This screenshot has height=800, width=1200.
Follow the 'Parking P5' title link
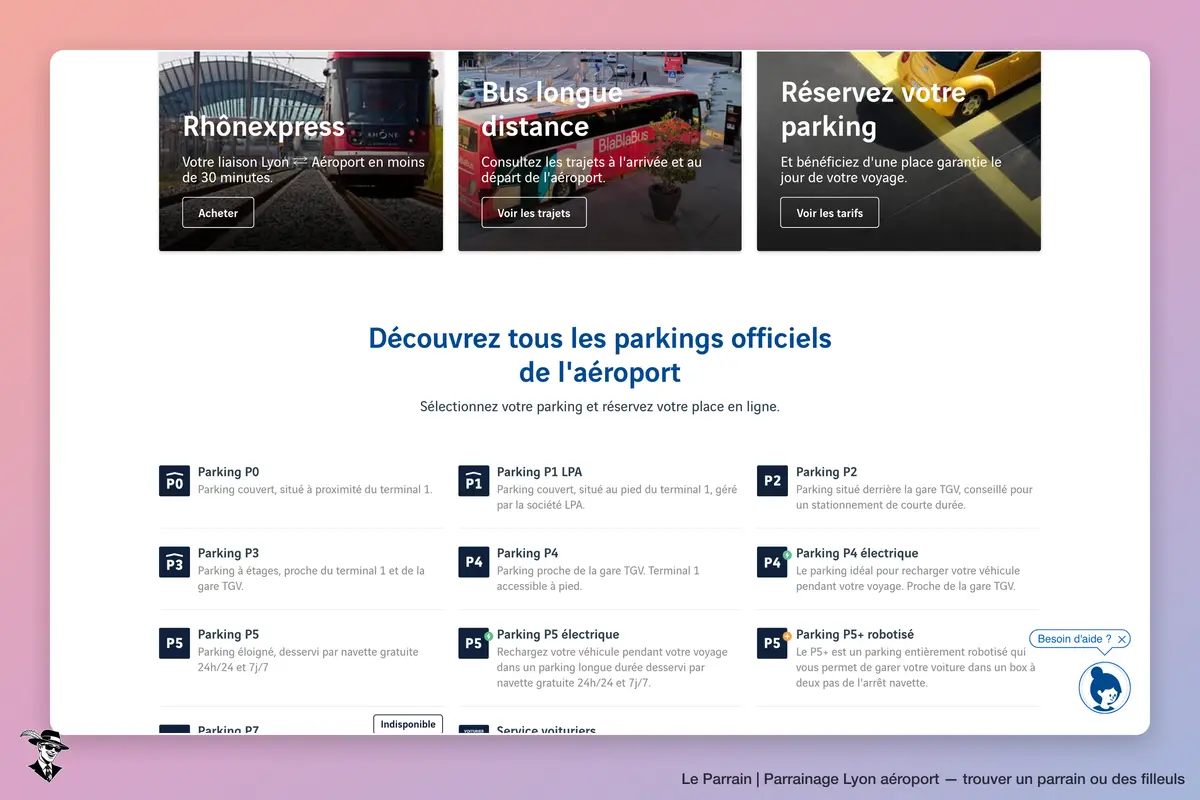click(x=229, y=634)
